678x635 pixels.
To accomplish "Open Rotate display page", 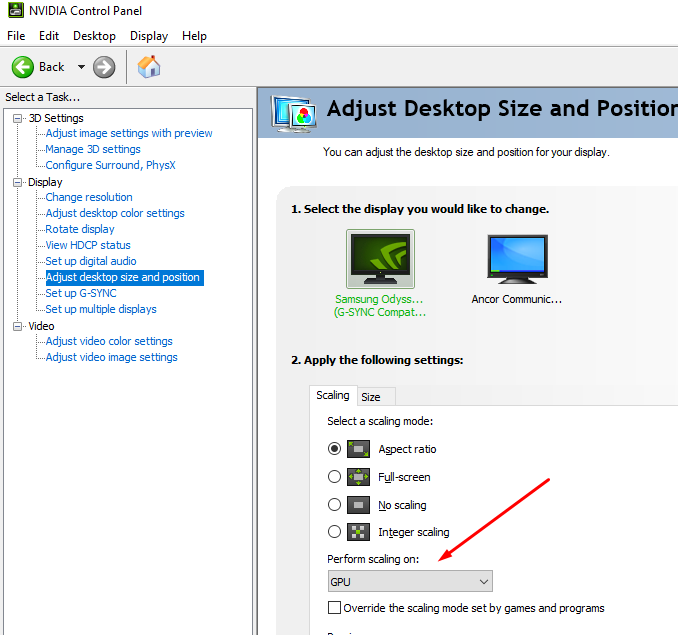I will click(x=80, y=229).
